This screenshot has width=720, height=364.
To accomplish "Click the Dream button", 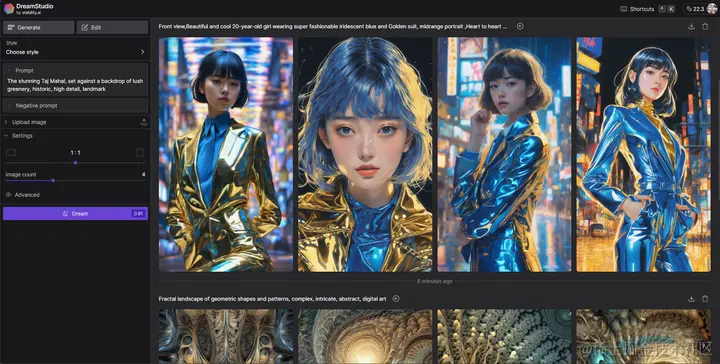I will click(x=75, y=213).
